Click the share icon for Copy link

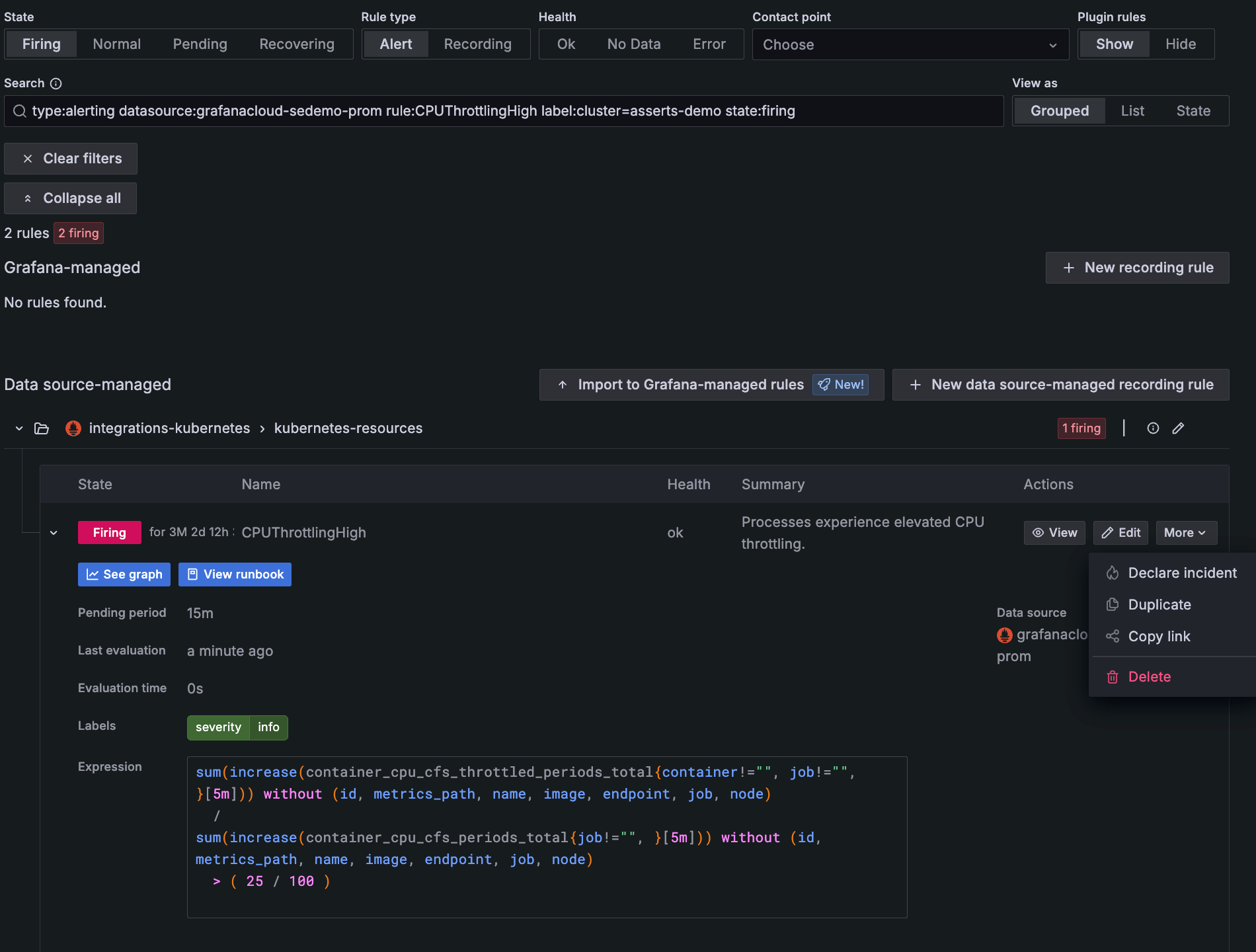(1113, 637)
